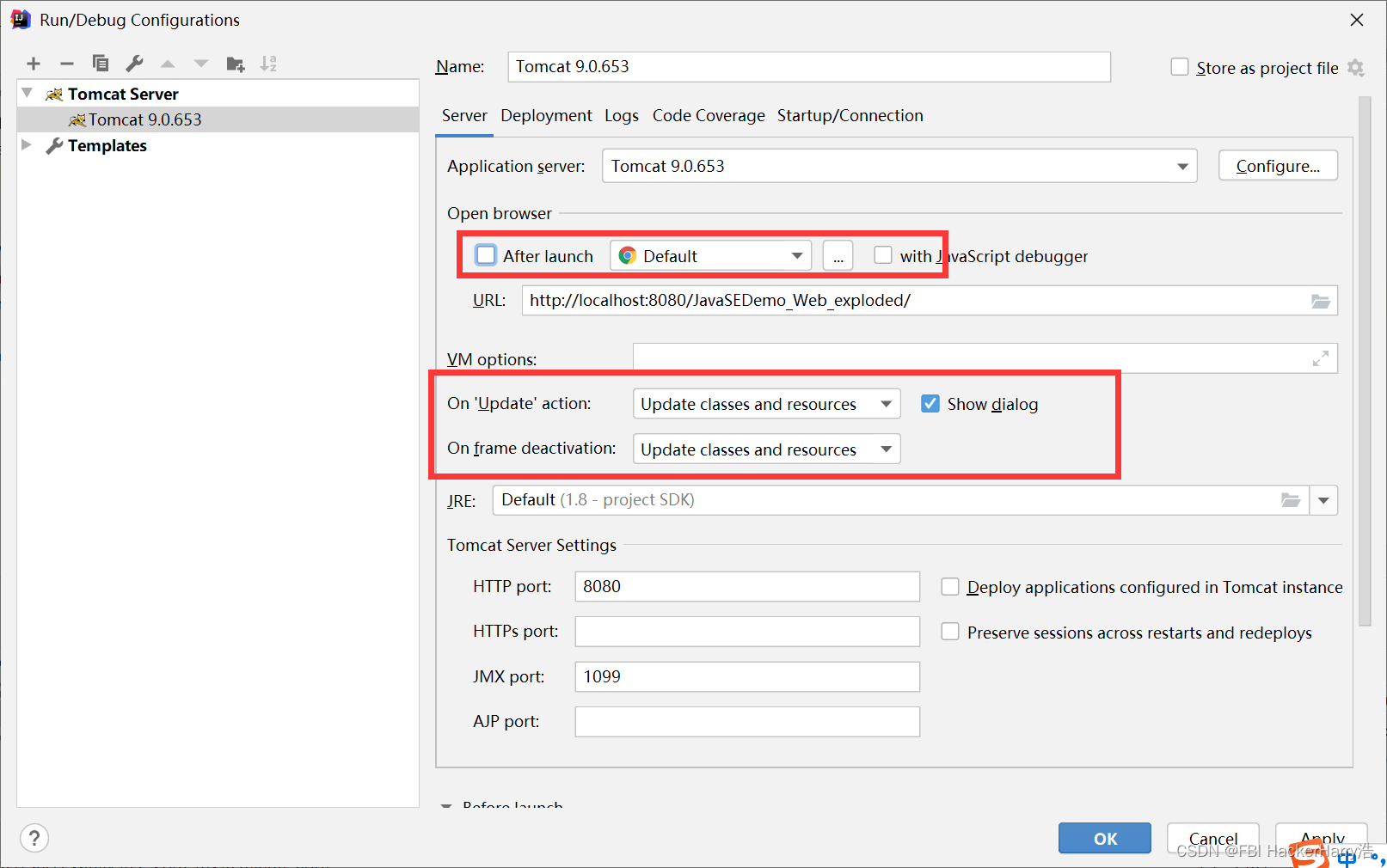The width and height of the screenshot is (1387, 868).
Task: Open the On frame deactivation dropdown
Action: click(766, 449)
